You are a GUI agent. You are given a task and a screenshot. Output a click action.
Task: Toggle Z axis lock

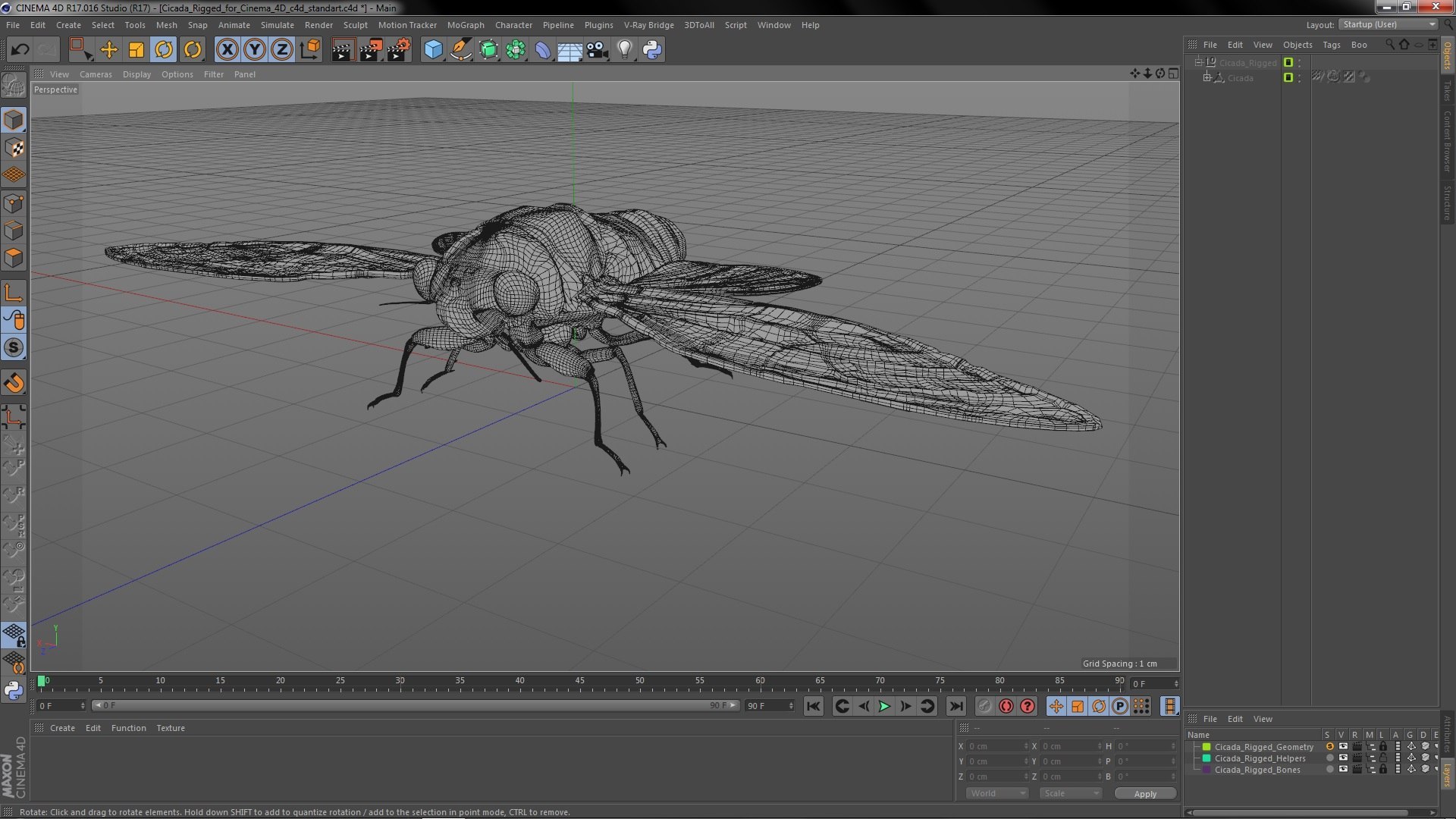tap(282, 50)
